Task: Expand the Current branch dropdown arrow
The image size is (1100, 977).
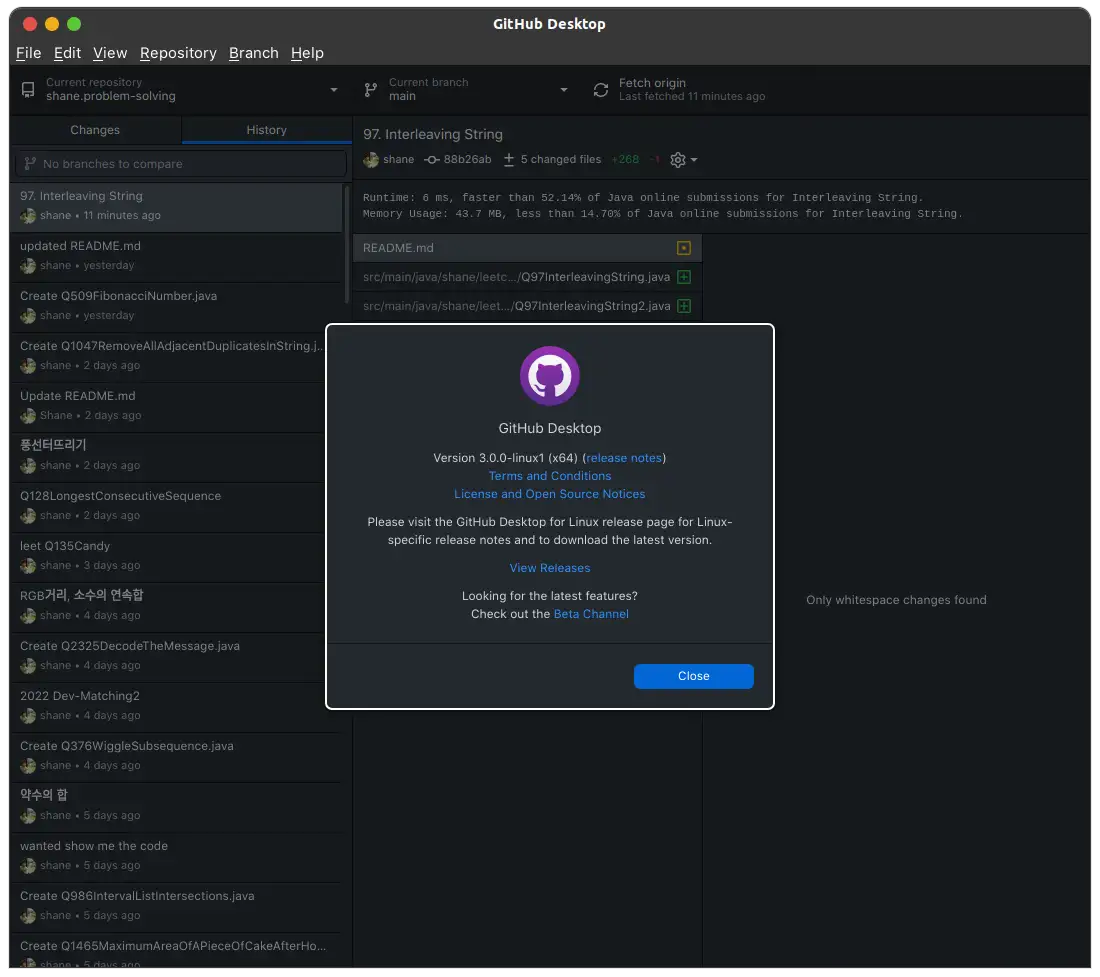Action: click(x=563, y=90)
